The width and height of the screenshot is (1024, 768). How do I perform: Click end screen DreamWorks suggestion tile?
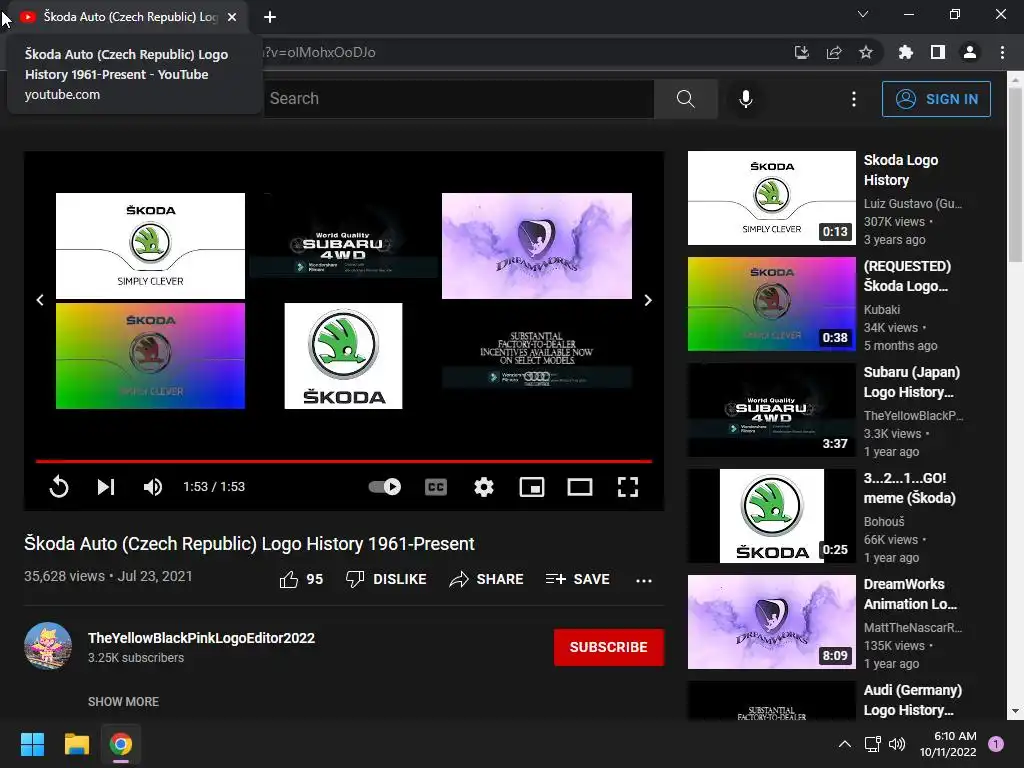[x=537, y=246]
